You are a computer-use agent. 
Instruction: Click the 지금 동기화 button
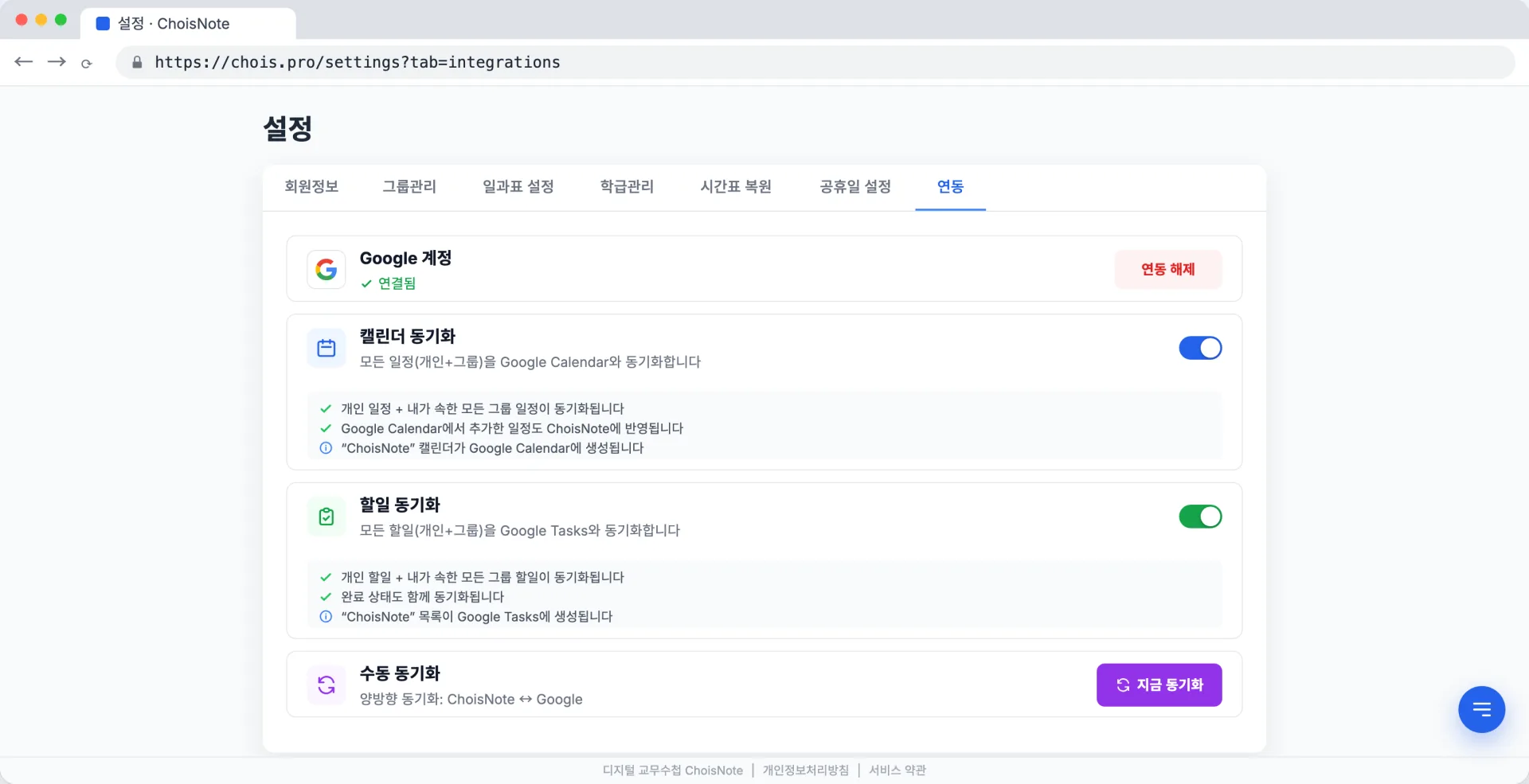pos(1159,685)
